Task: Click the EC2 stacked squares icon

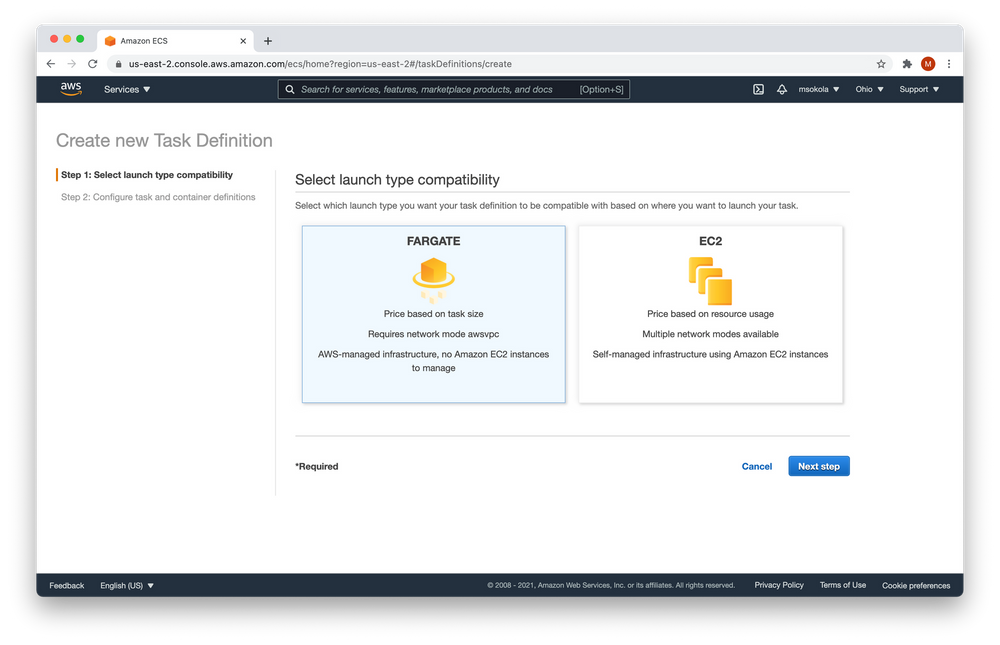Action: pyautogui.click(x=710, y=280)
